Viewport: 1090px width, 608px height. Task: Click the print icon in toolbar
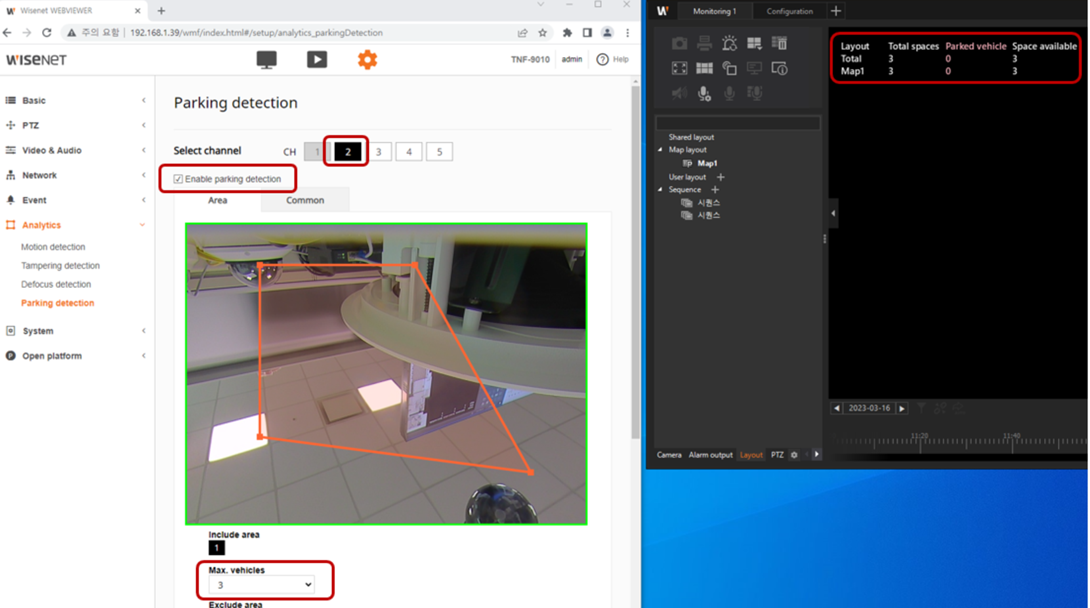point(704,43)
